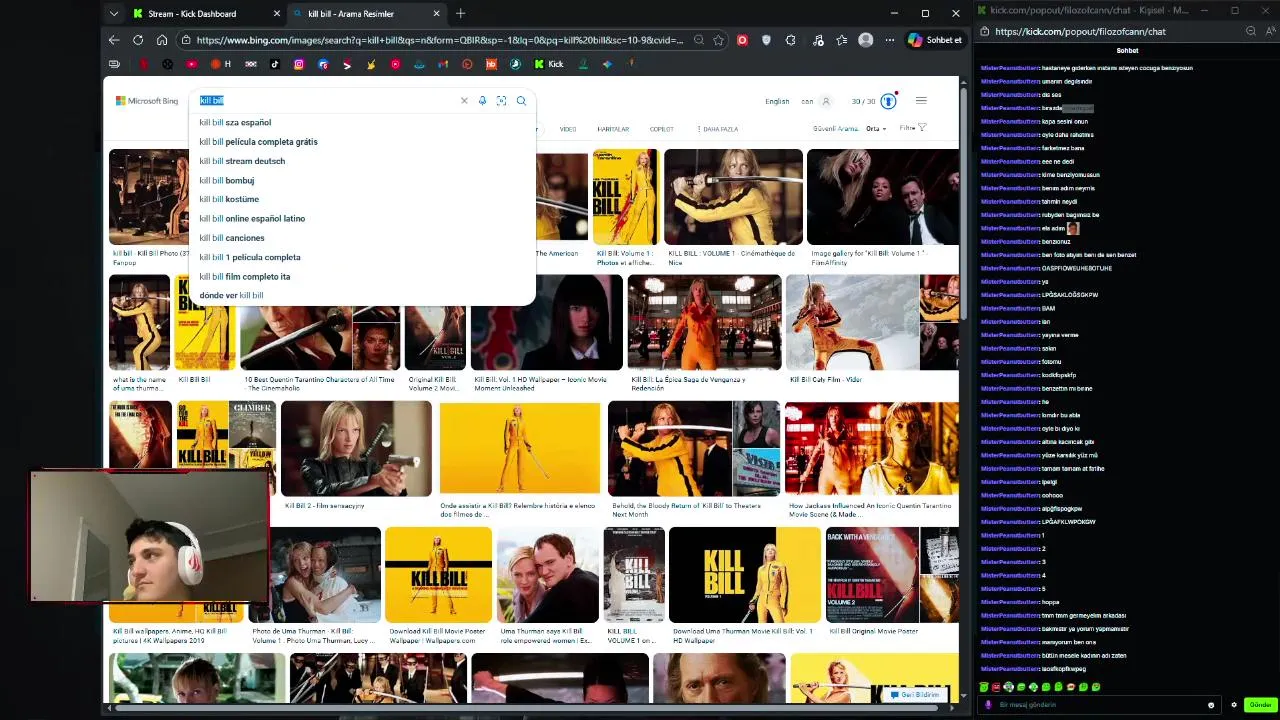Choose suggestion kill bill sza español
The image size is (1280, 720).
pyautogui.click(x=362, y=123)
